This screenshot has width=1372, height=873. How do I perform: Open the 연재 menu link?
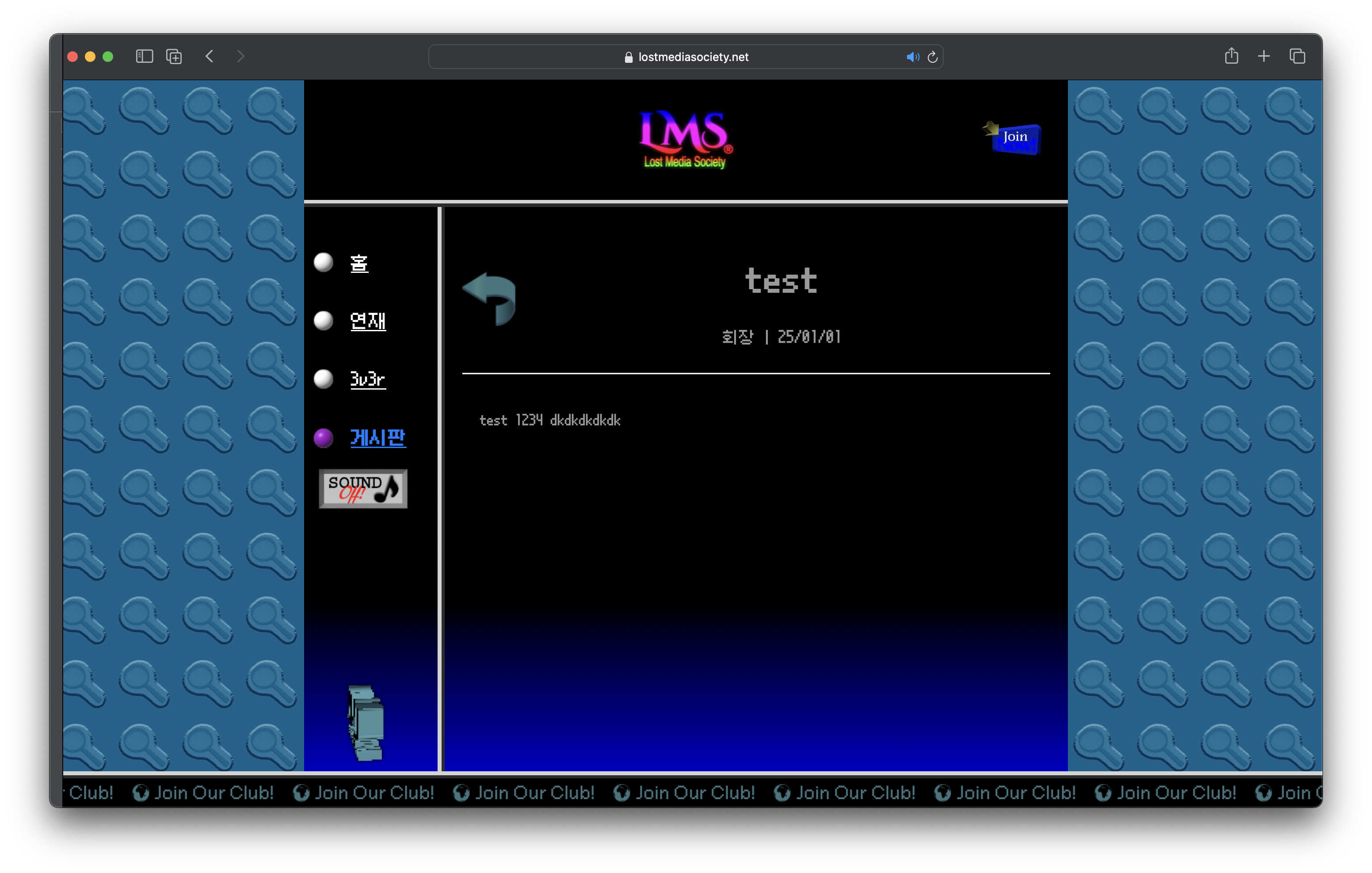[367, 321]
